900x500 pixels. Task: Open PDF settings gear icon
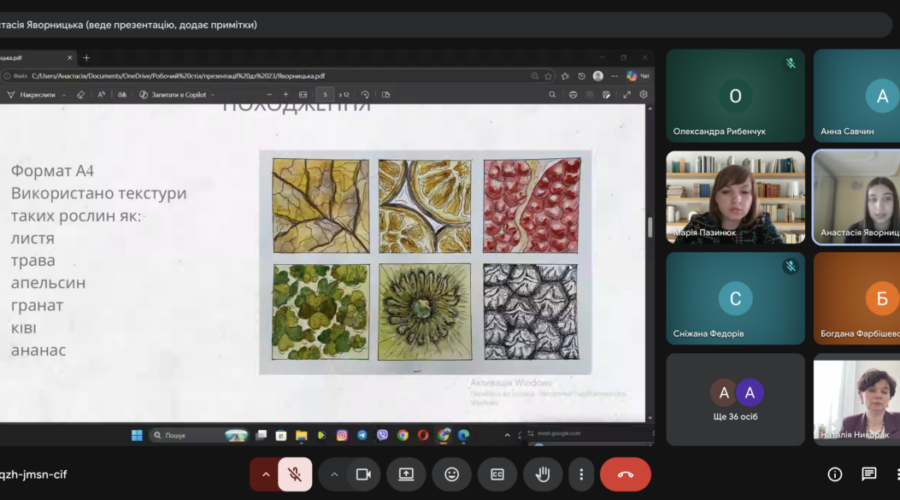coord(643,95)
